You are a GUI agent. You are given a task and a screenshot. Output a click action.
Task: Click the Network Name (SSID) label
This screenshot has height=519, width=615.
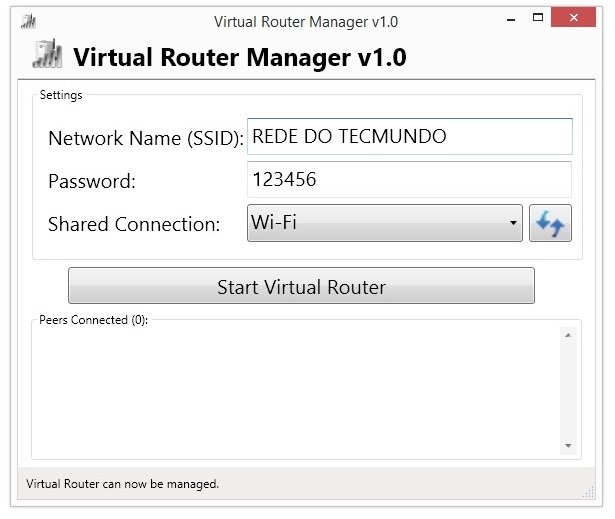pyautogui.click(x=146, y=138)
